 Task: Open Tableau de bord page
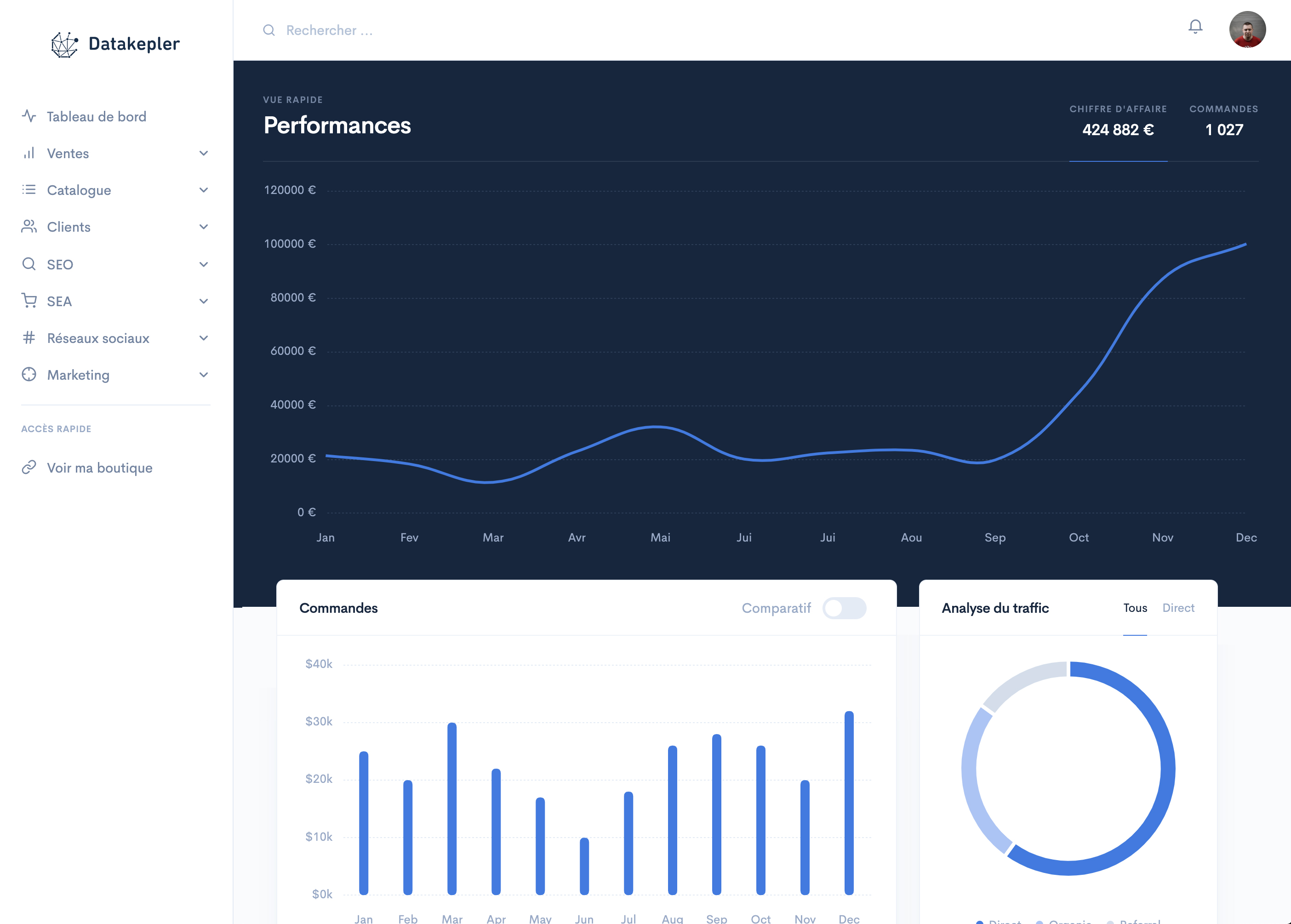tap(96, 117)
